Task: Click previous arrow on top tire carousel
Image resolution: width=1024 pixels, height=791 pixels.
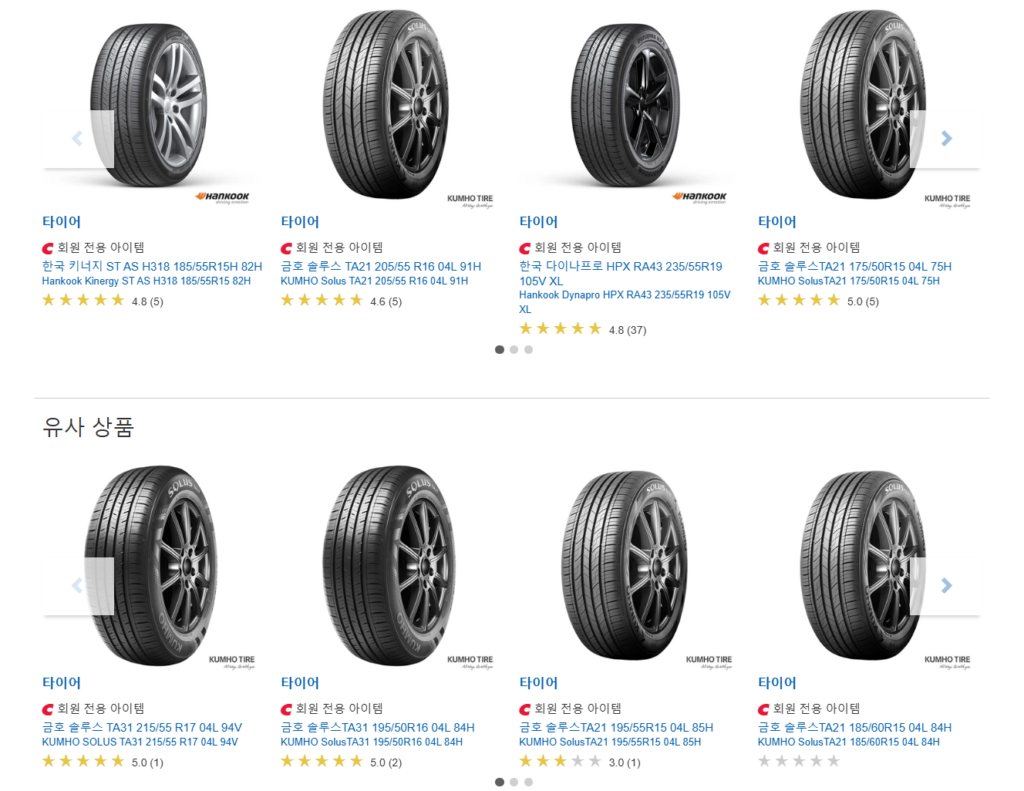Action: [78, 138]
